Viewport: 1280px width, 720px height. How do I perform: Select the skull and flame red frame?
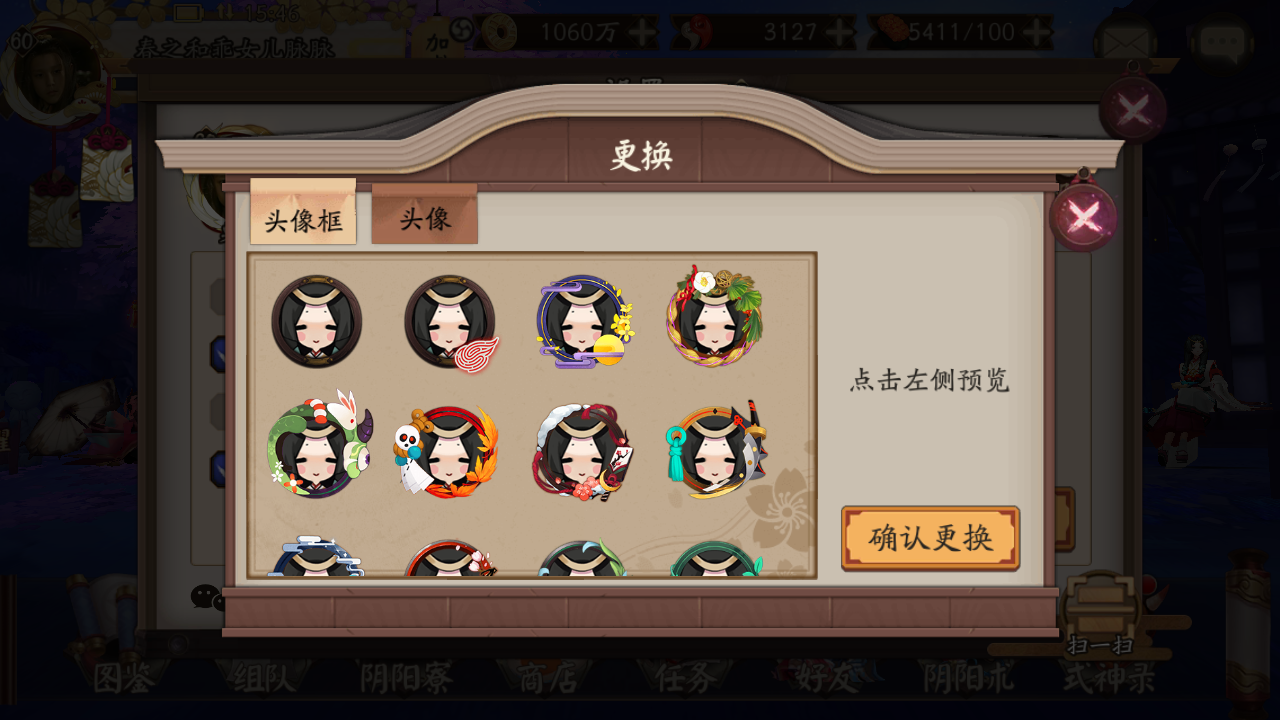pos(446,450)
